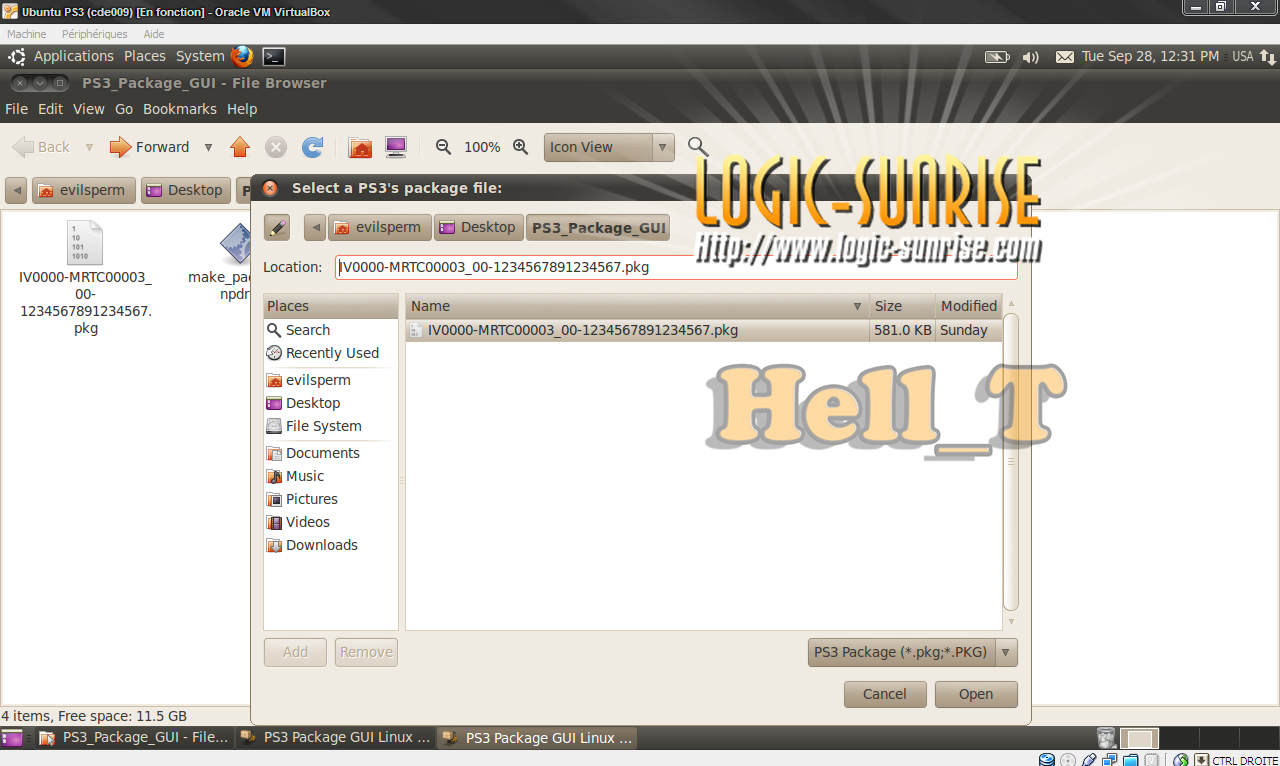Image resolution: width=1280 pixels, height=766 pixels.
Task: Open the Places panel menu
Action: point(145,56)
